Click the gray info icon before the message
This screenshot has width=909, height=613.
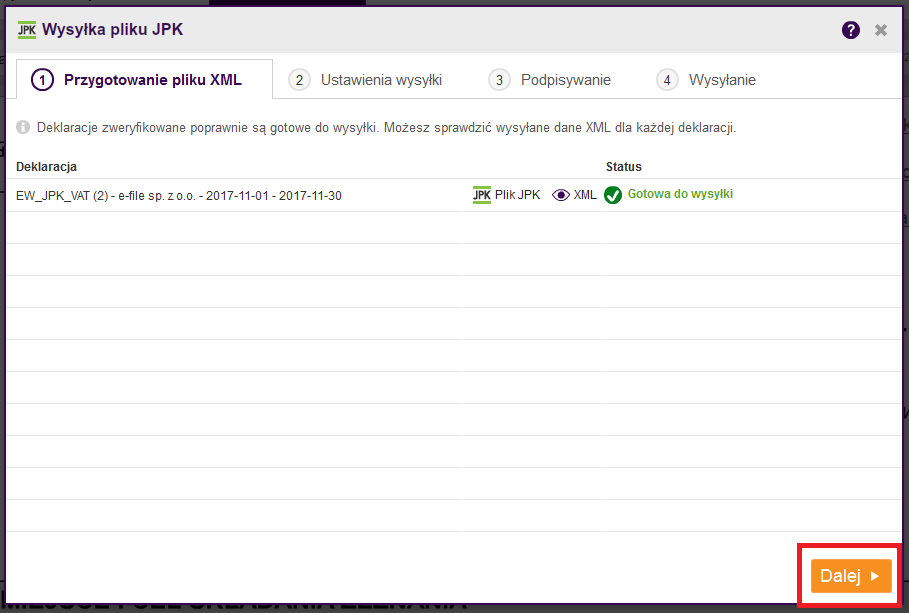[23, 128]
